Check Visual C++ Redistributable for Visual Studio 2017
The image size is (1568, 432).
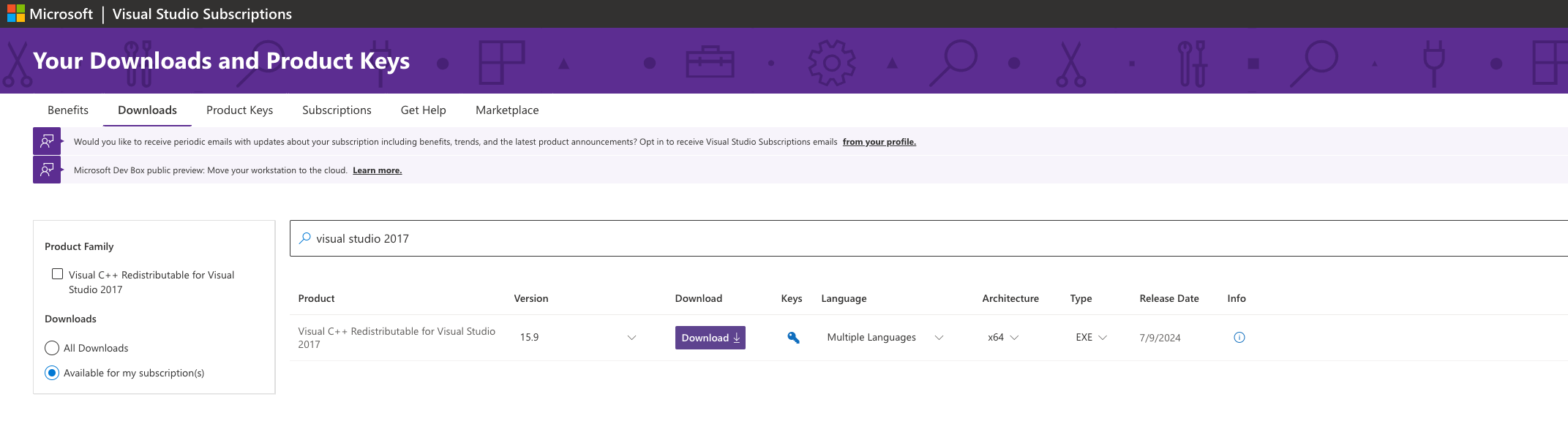point(58,274)
